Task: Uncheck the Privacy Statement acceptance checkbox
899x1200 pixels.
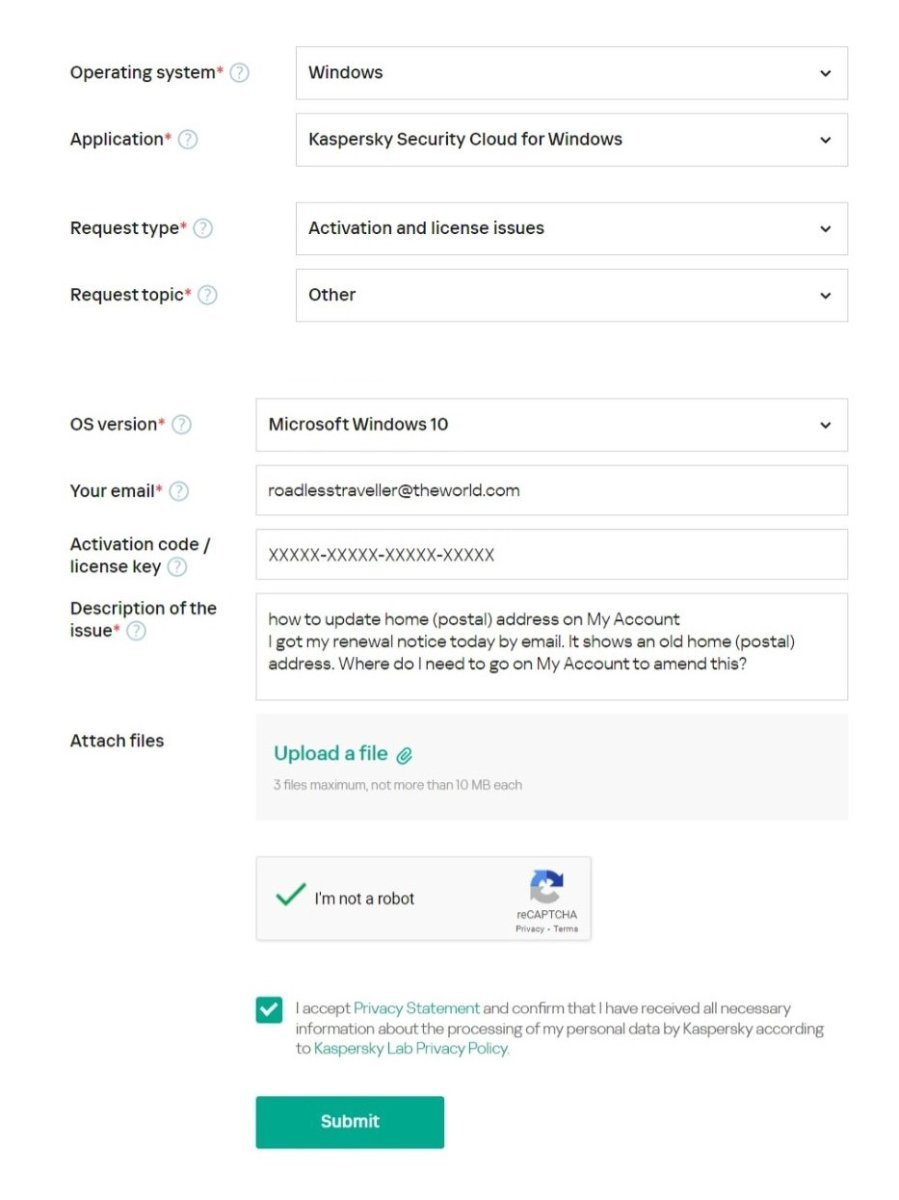Action: pyautogui.click(x=269, y=1010)
